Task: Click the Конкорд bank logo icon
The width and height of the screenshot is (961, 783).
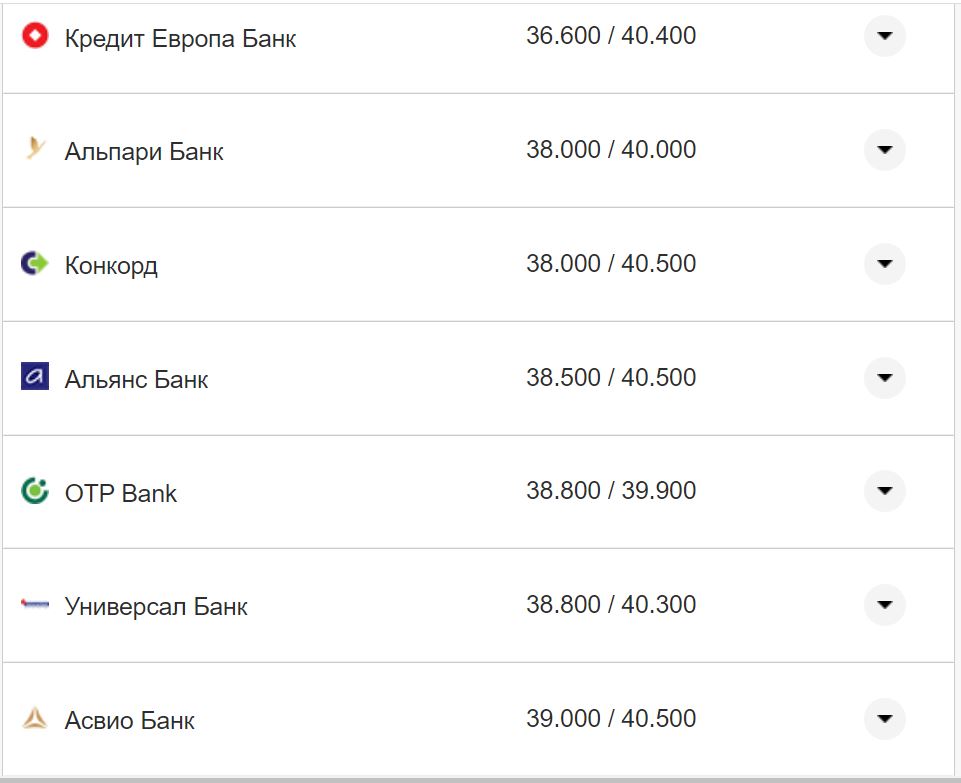Action: click(x=35, y=264)
